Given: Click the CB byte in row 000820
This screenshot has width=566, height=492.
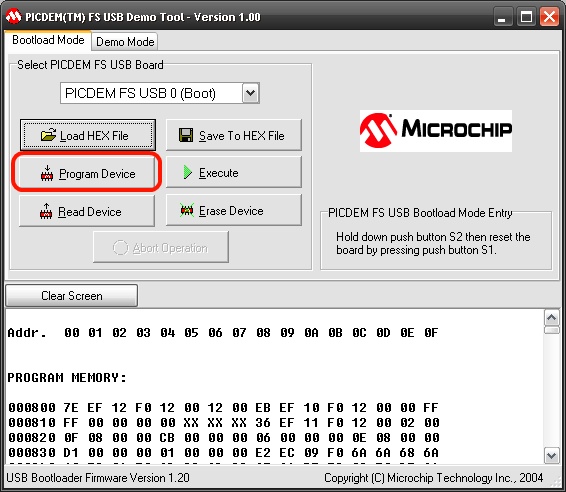Looking at the screenshot, I should point(167,438).
